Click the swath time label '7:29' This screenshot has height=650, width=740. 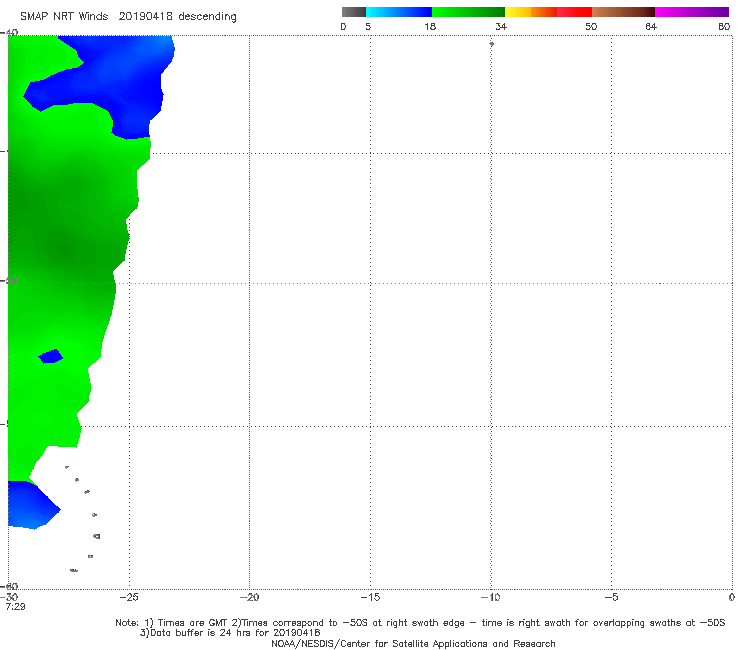(x=16, y=607)
